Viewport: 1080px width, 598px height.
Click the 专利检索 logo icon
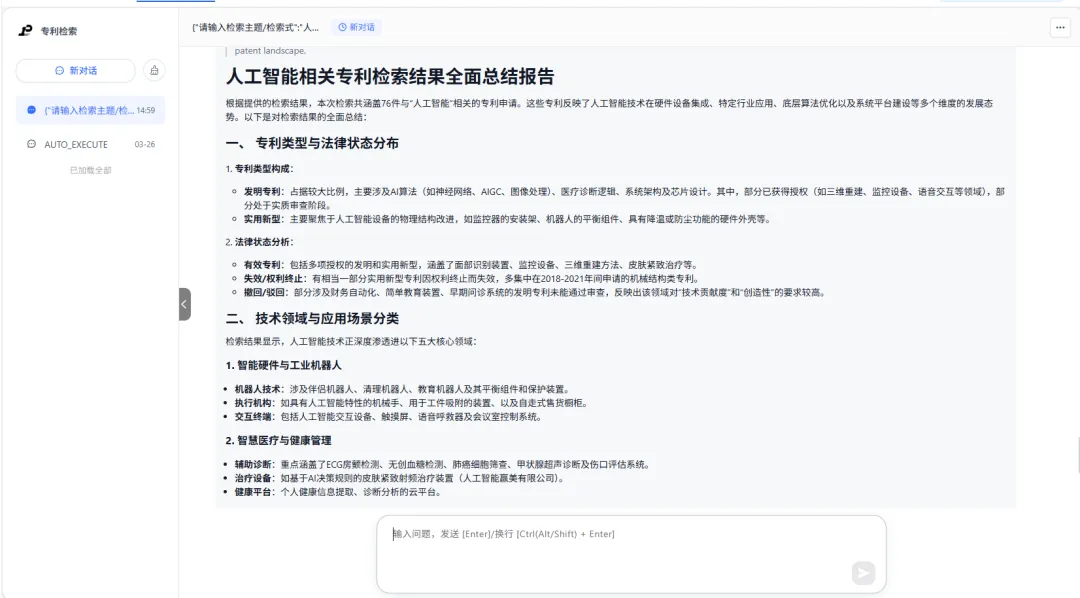(x=25, y=30)
